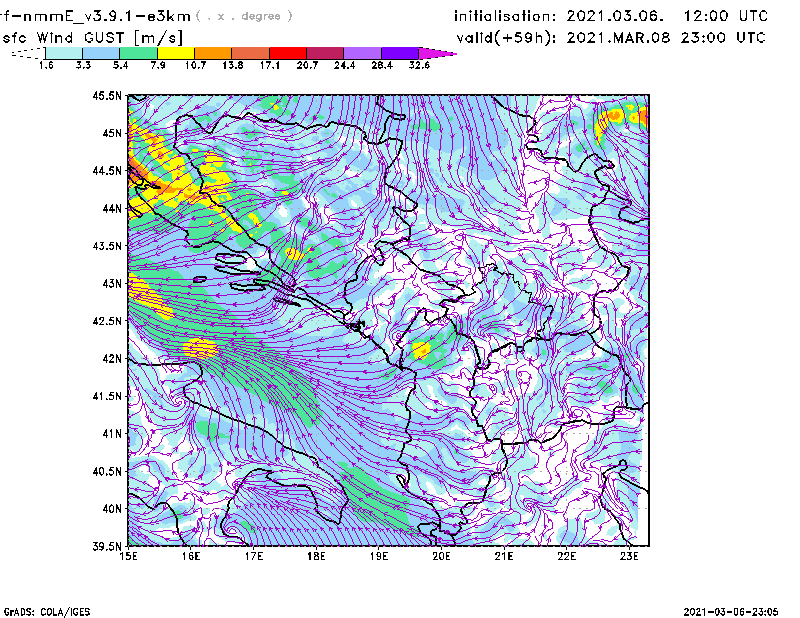Select the 40N latitude label
The width and height of the screenshot is (800, 618).
112,509
